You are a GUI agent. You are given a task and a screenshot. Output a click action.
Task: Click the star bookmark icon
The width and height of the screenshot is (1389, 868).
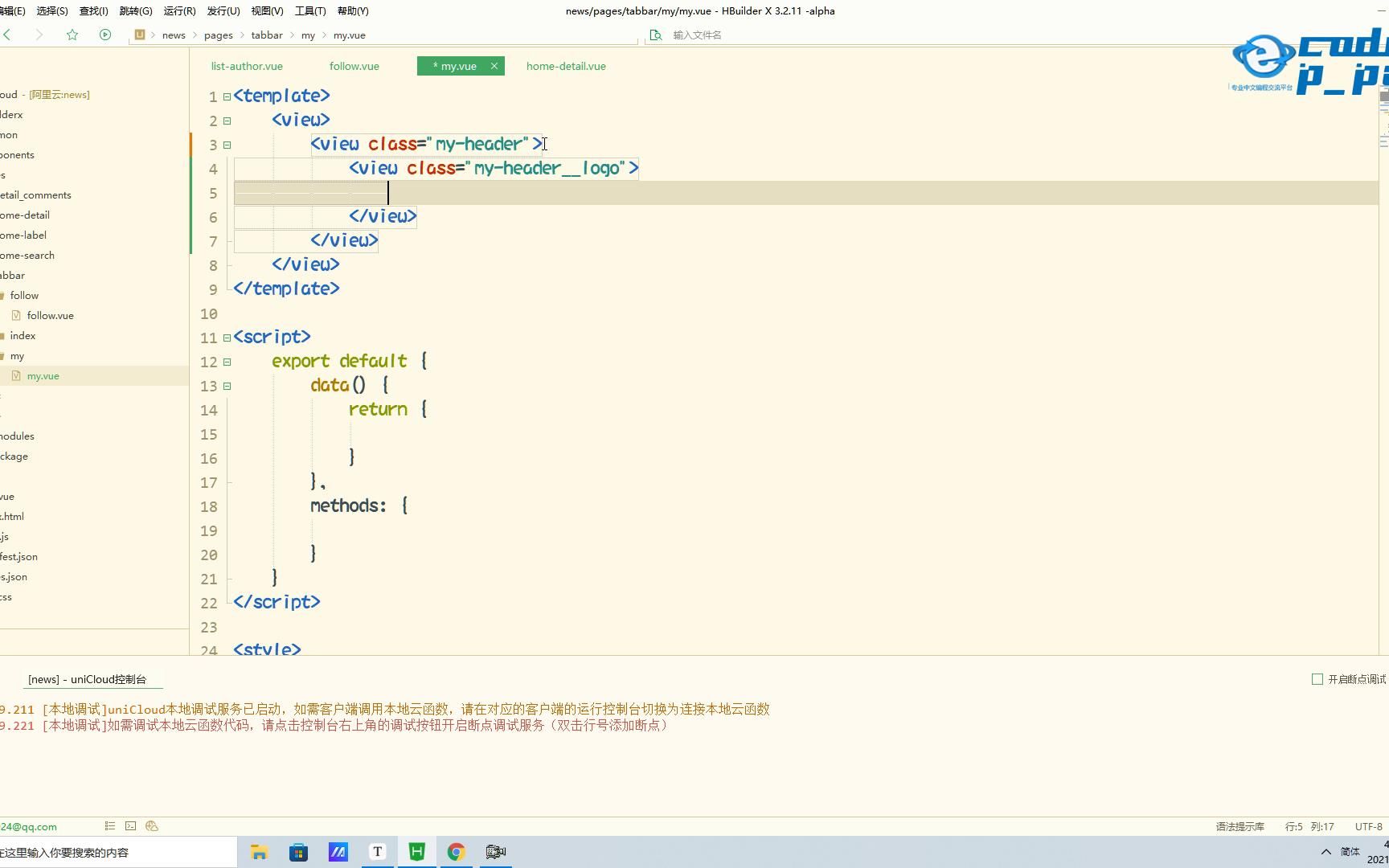[x=72, y=35]
